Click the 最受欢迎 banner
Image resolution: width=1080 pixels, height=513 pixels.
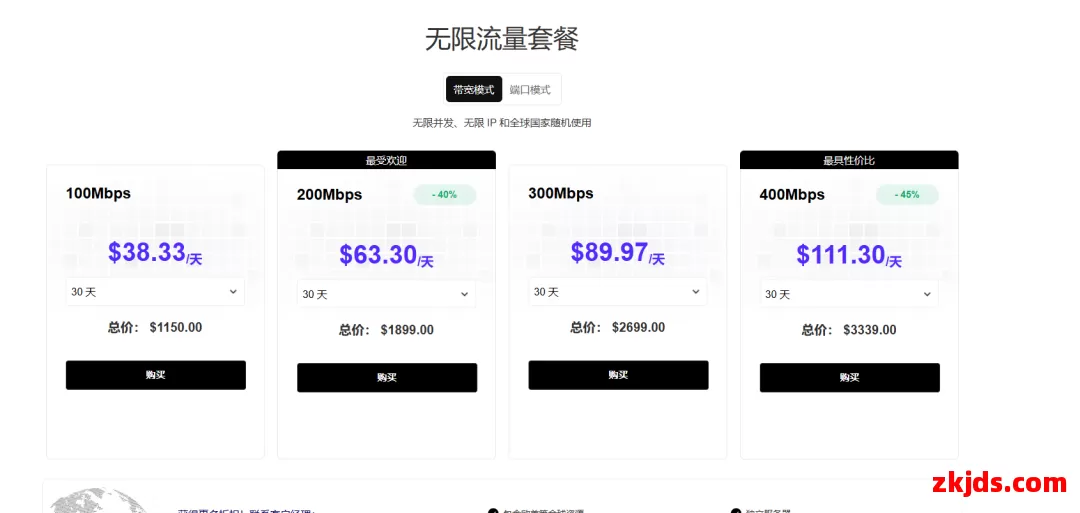click(x=386, y=160)
